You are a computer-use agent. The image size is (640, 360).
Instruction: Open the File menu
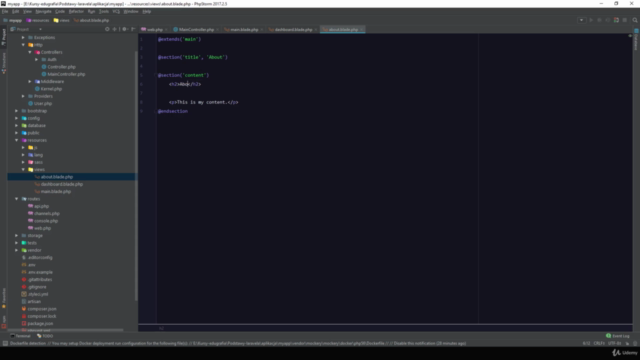(x=5, y=11)
